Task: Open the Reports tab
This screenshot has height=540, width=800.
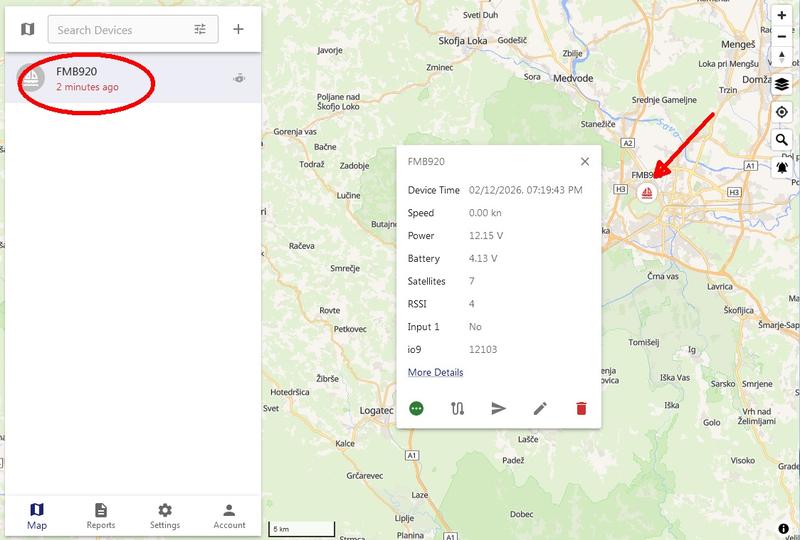Action: [x=101, y=516]
